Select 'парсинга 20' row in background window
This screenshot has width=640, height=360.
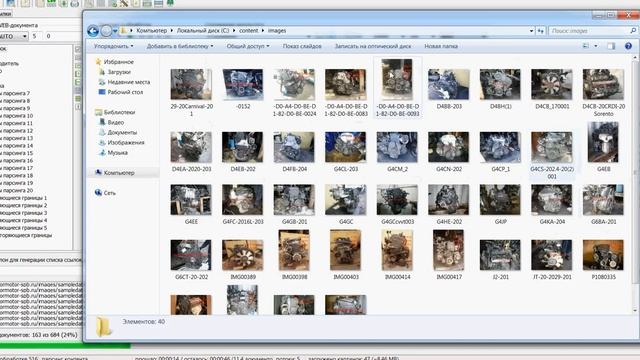coord(16,191)
